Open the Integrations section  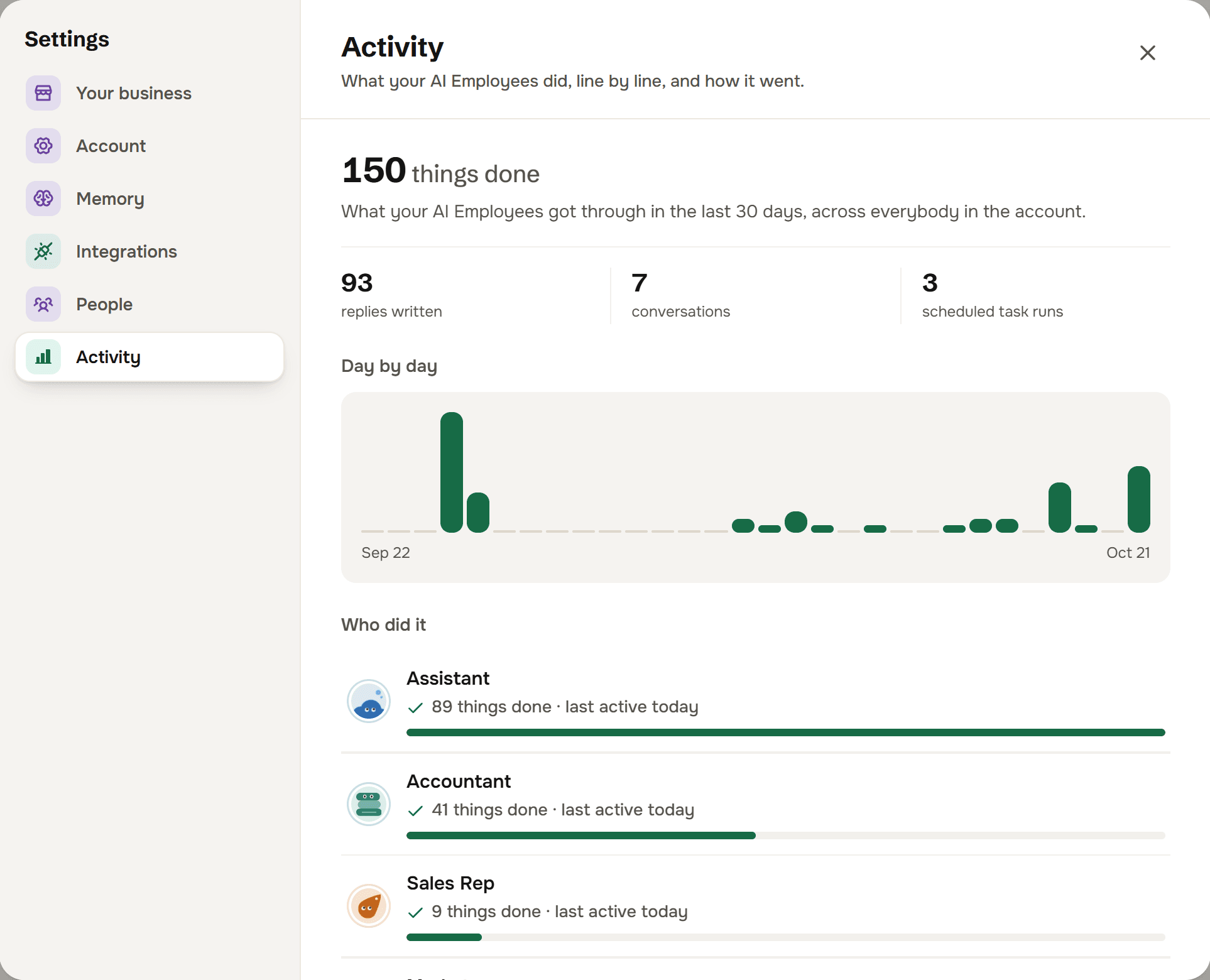click(x=150, y=251)
